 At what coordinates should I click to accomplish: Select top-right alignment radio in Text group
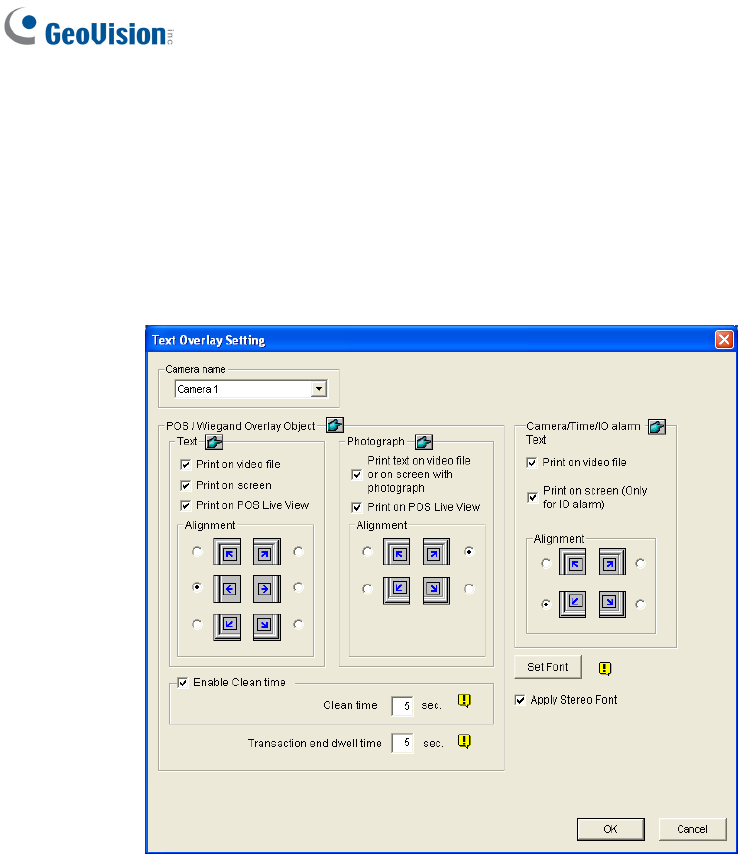coord(298,552)
